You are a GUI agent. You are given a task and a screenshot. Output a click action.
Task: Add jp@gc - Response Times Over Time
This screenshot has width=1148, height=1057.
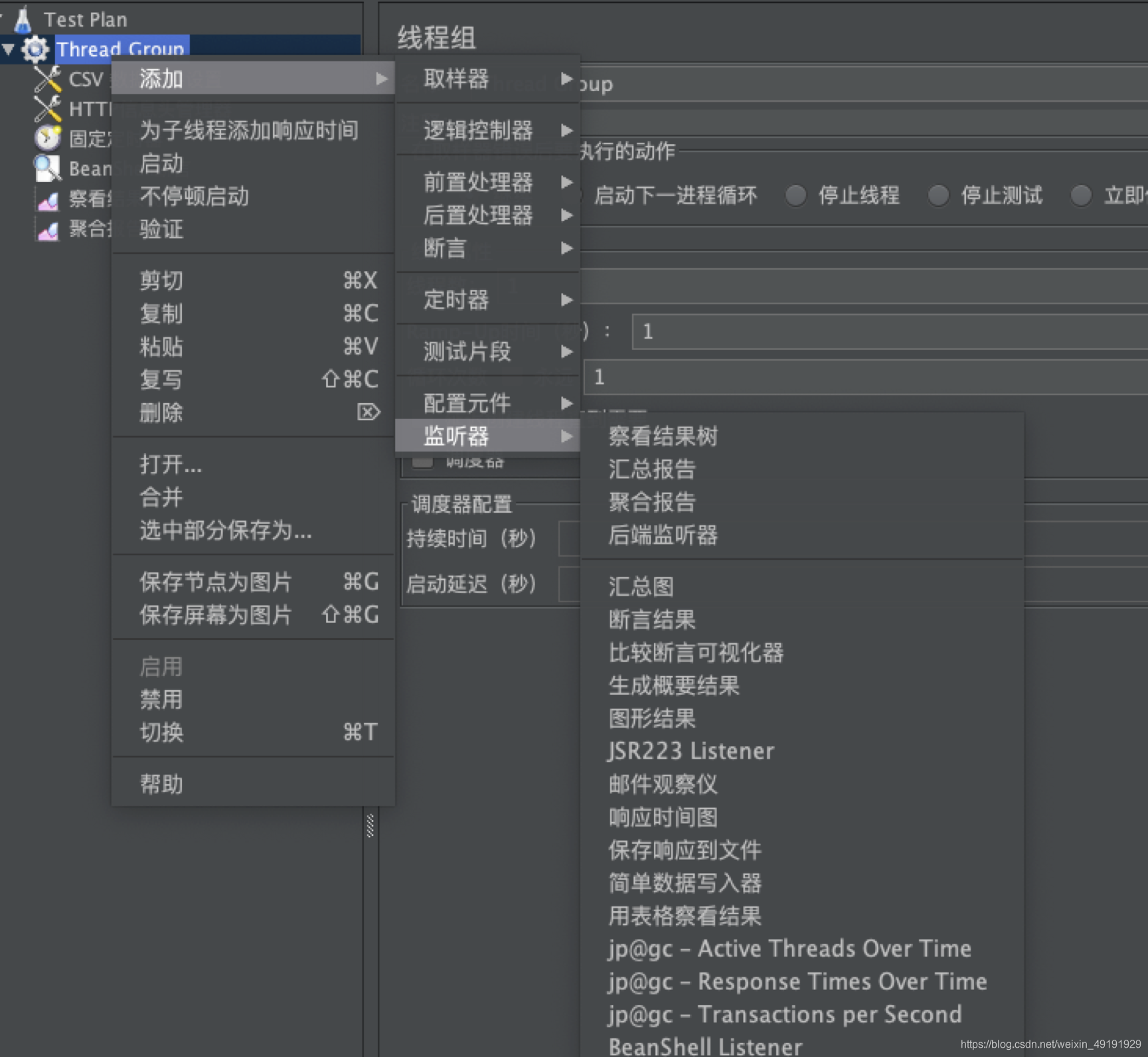click(x=802, y=982)
